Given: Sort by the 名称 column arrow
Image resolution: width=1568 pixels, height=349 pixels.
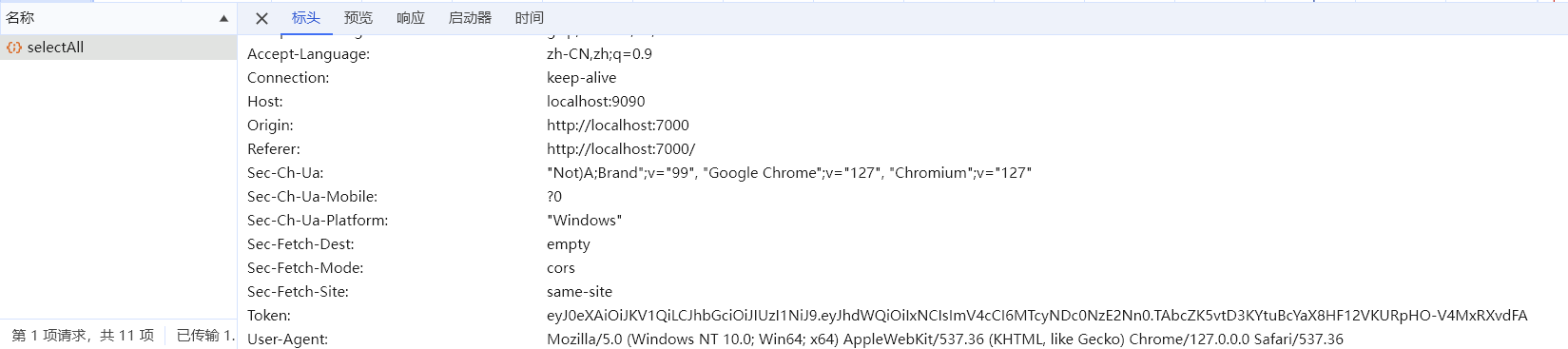Looking at the screenshot, I should point(223,18).
